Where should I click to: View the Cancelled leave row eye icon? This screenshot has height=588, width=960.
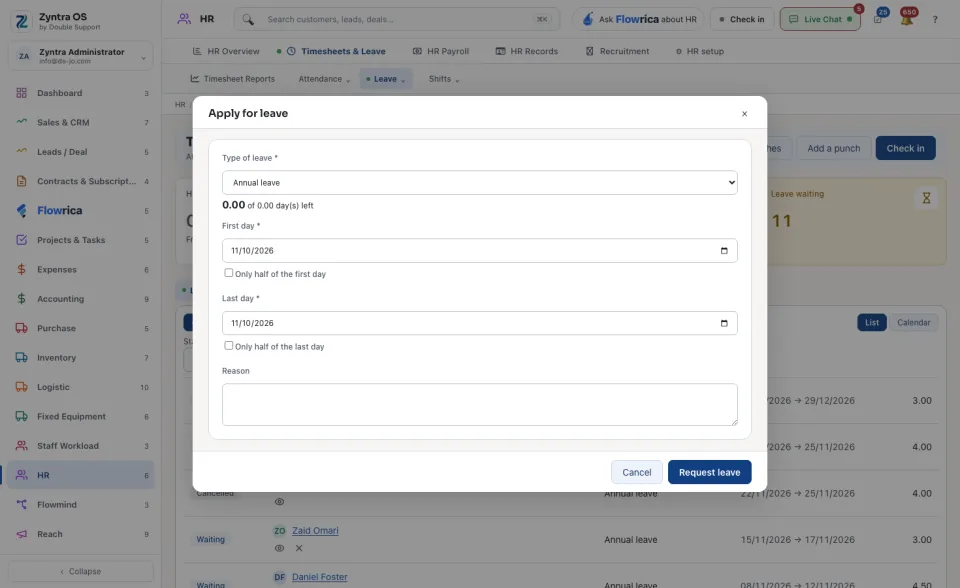pos(279,502)
